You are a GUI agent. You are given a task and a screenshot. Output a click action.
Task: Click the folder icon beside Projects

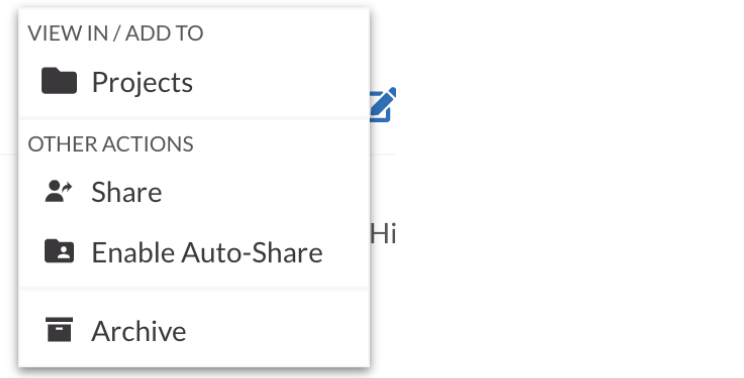click(x=59, y=81)
